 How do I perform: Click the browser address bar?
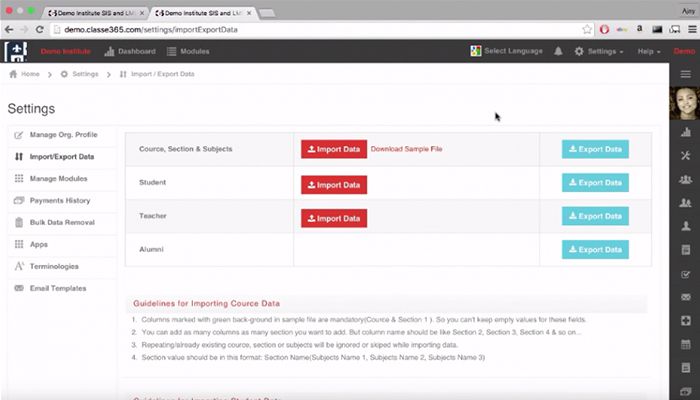point(317,29)
